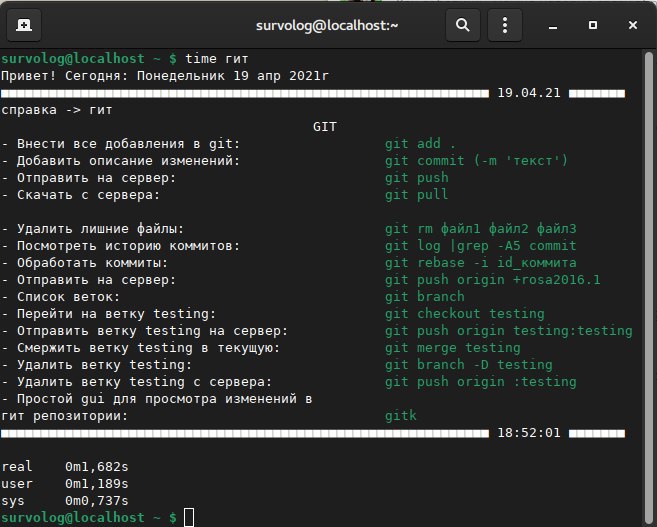
Task: Click the 'GIT' heading
Action: (x=325, y=127)
